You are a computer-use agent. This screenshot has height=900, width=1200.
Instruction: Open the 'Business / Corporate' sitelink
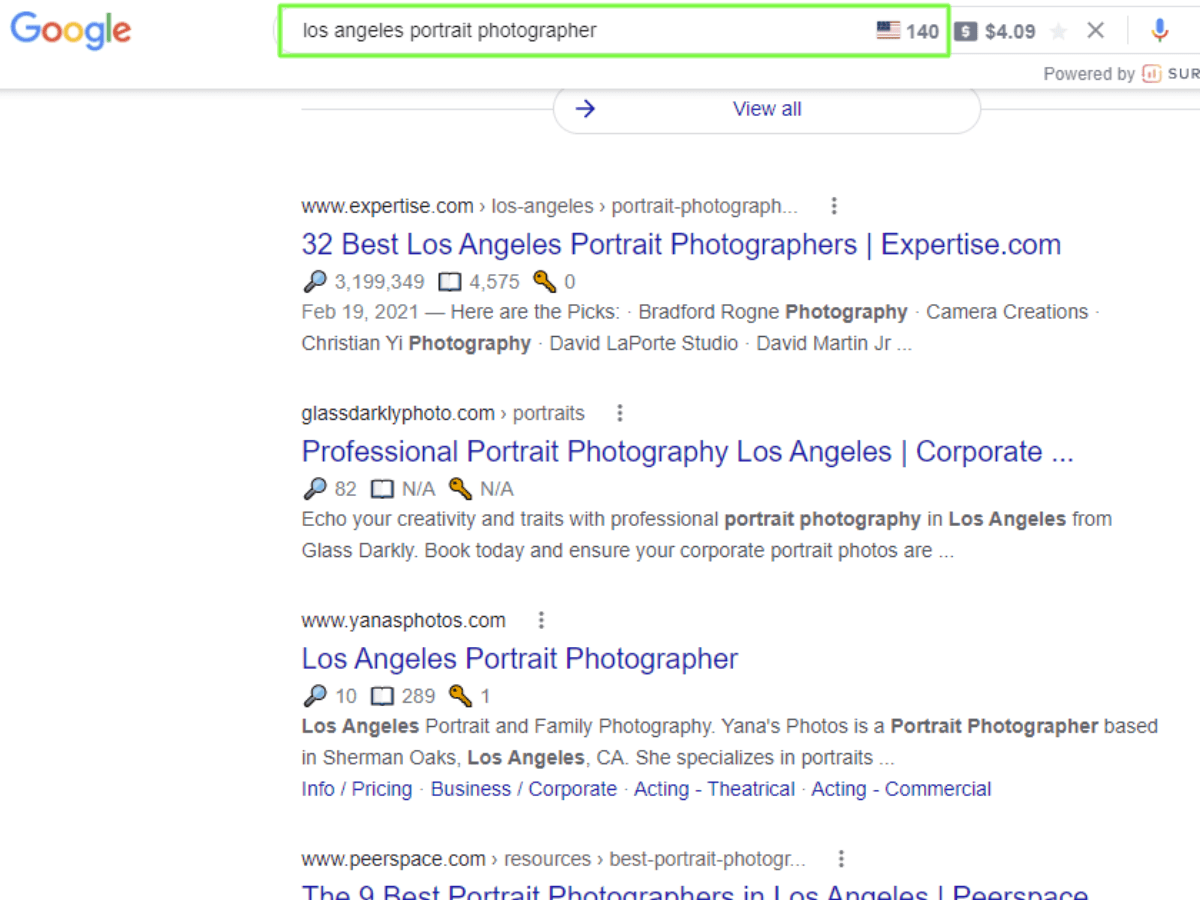[x=524, y=789]
